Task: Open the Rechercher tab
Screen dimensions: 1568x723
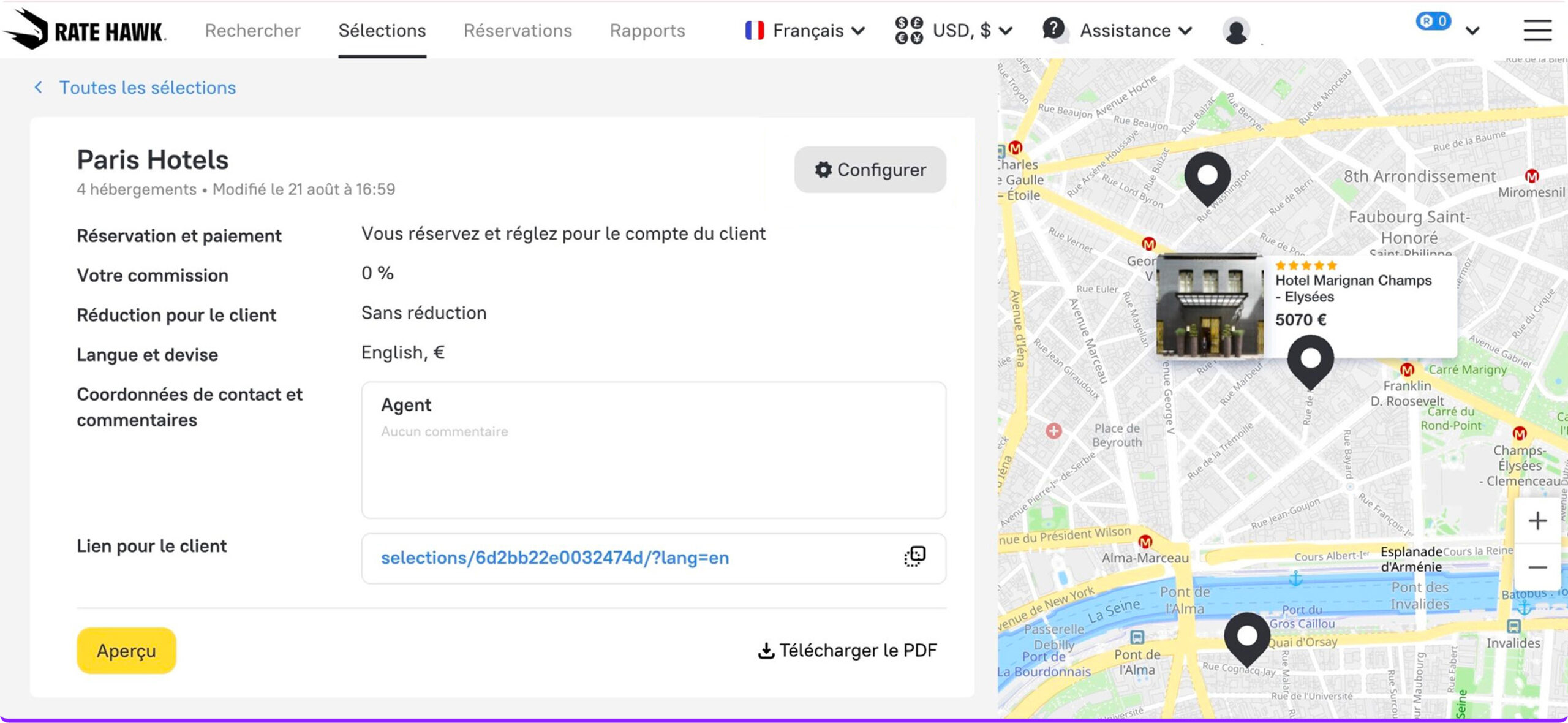Action: tap(252, 31)
